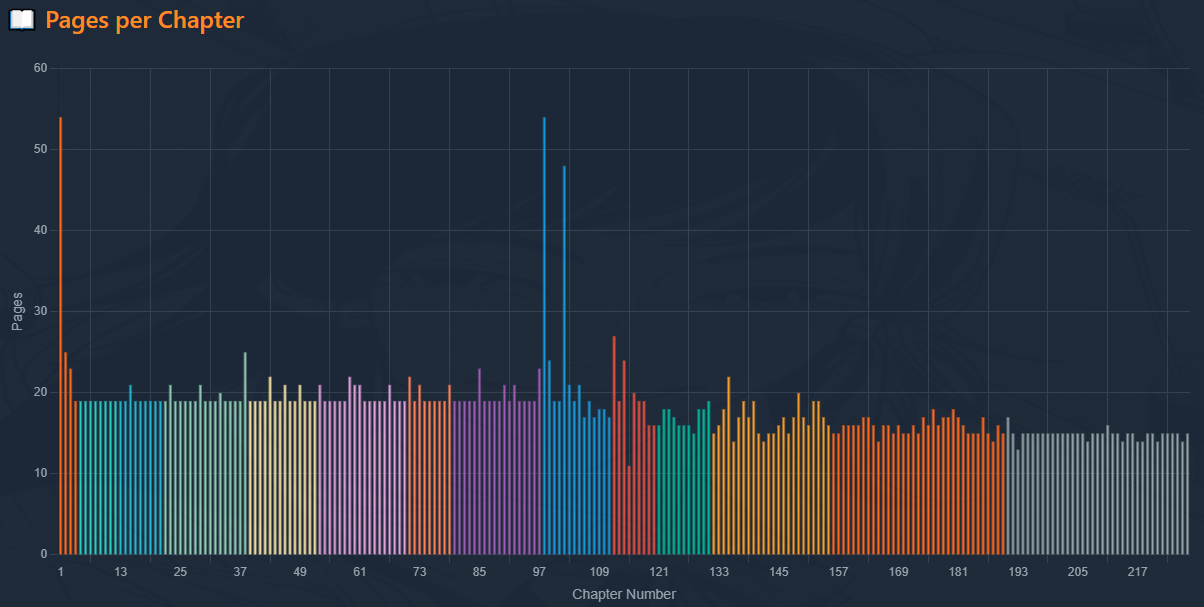Click x-axis tick label 97
The height and width of the screenshot is (607, 1204).
(x=539, y=572)
